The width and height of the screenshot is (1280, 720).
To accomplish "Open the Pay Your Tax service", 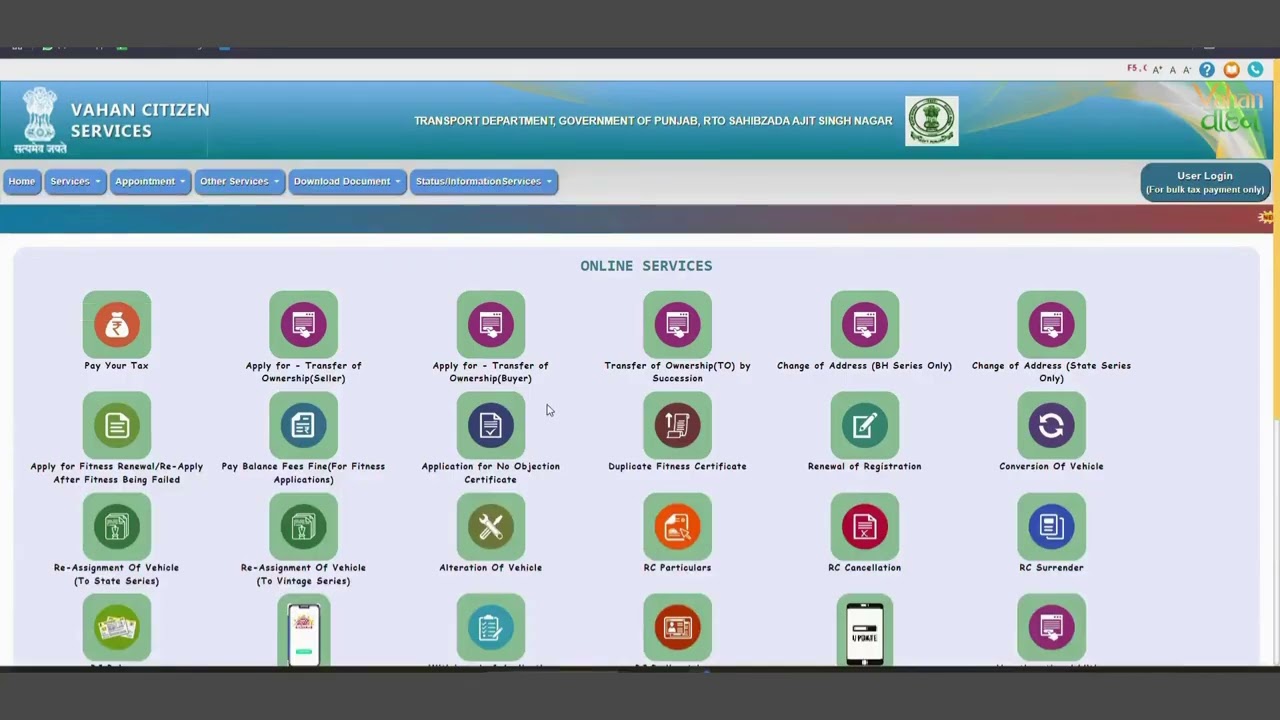I will pos(117,325).
